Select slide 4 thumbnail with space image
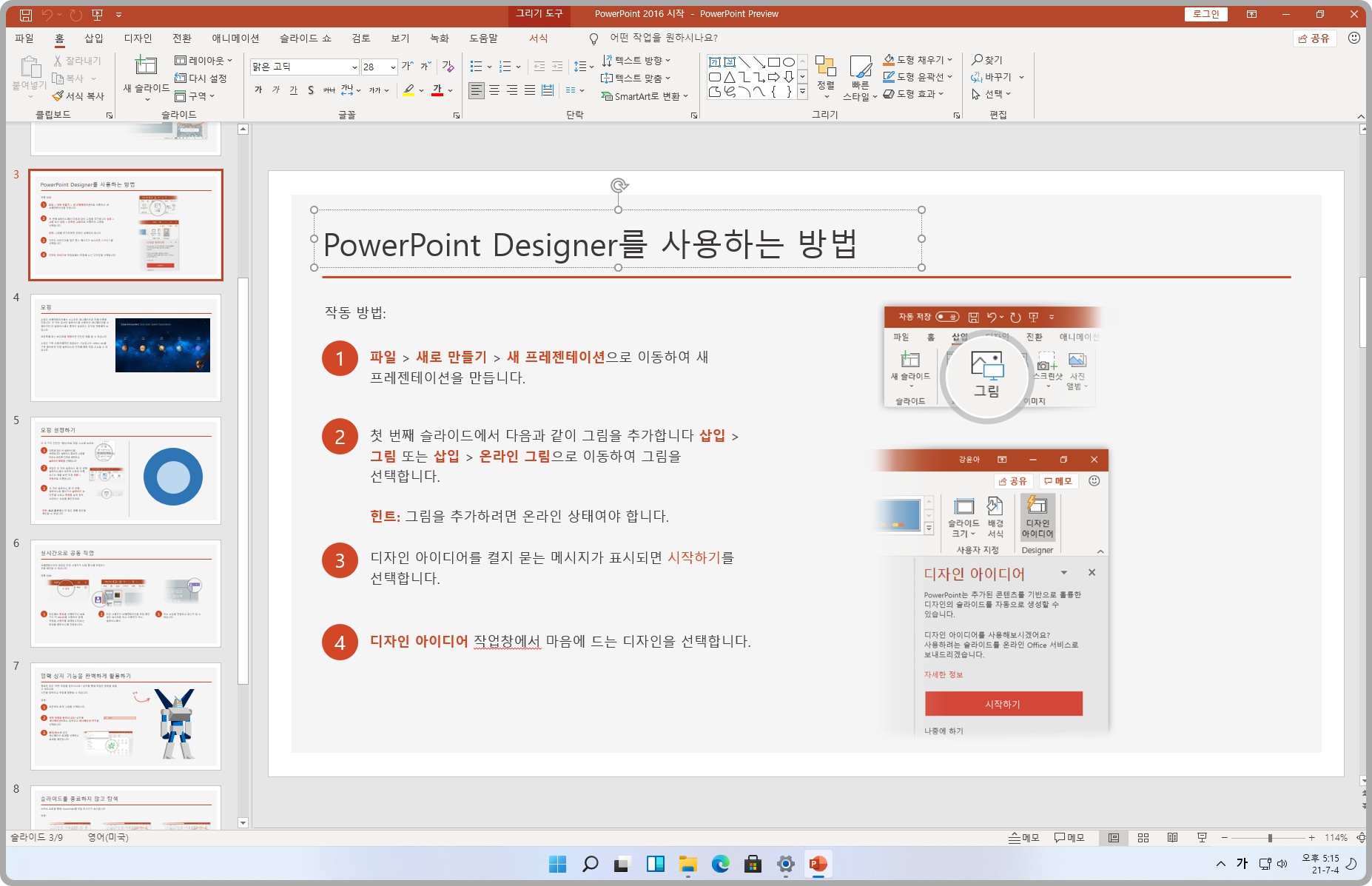 pos(126,347)
